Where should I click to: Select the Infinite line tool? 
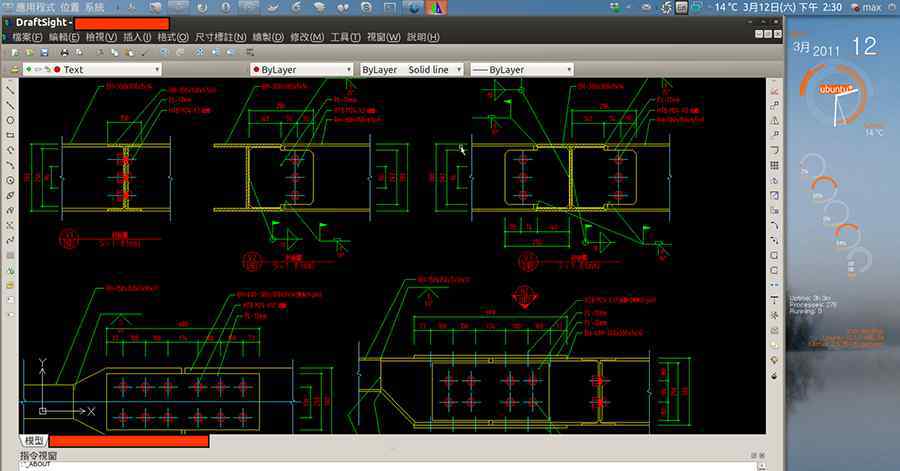pyautogui.click(x=10, y=106)
